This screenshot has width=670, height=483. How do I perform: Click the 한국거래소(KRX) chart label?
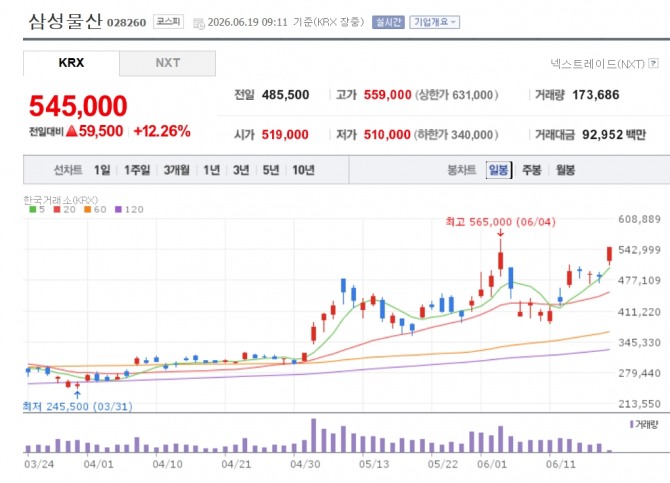point(60,200)
